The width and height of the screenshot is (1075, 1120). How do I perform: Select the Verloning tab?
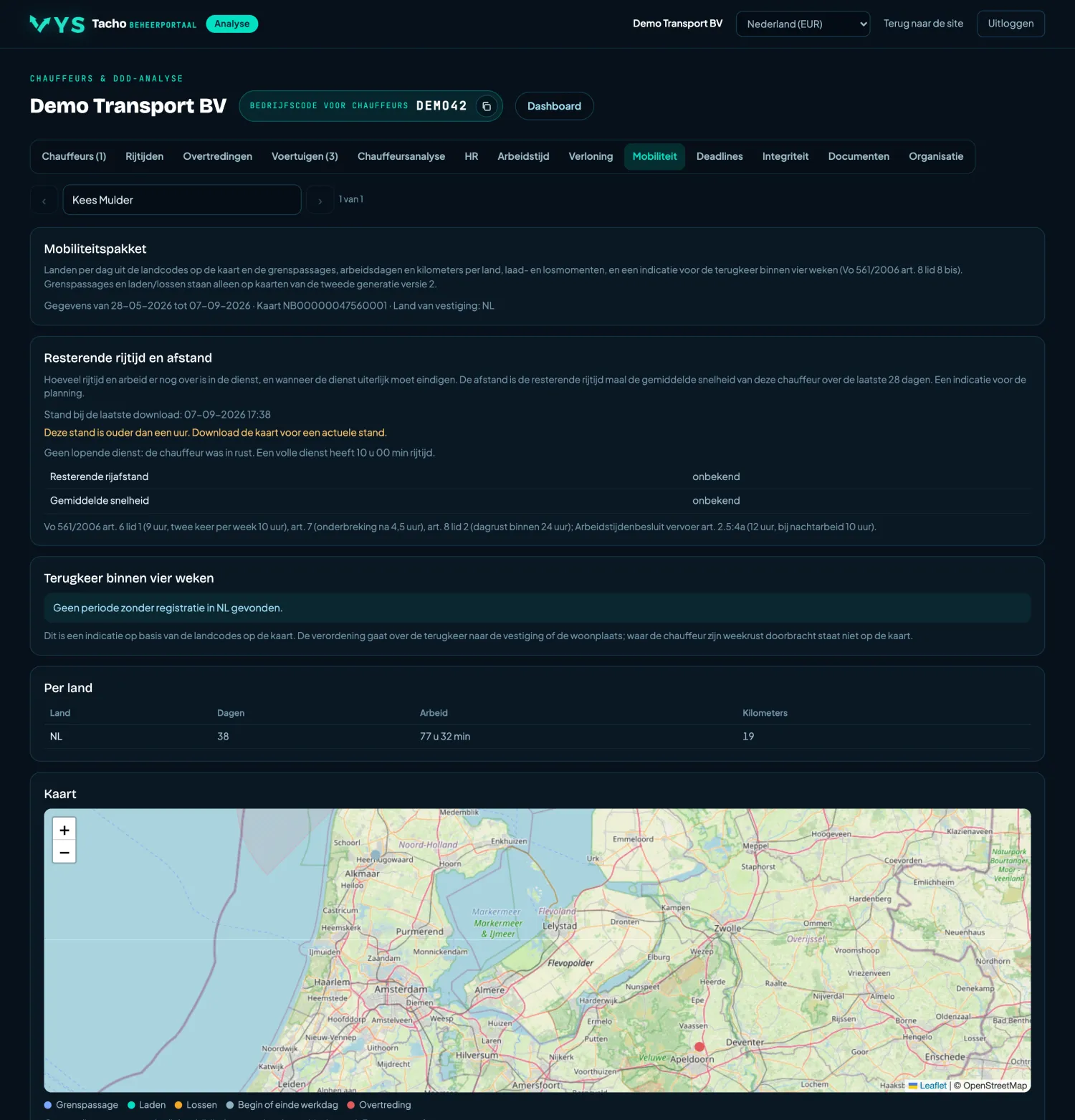point(591,156)
